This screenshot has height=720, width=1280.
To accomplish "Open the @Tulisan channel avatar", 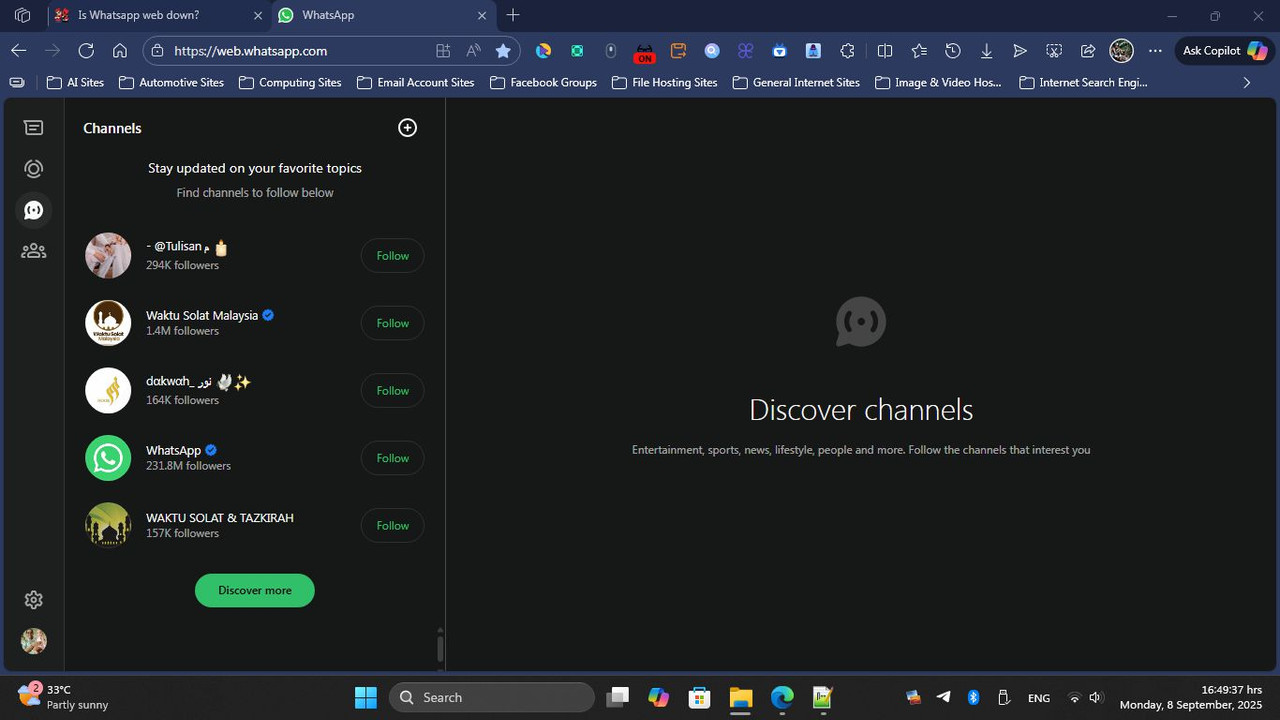I will coord(108,256).
